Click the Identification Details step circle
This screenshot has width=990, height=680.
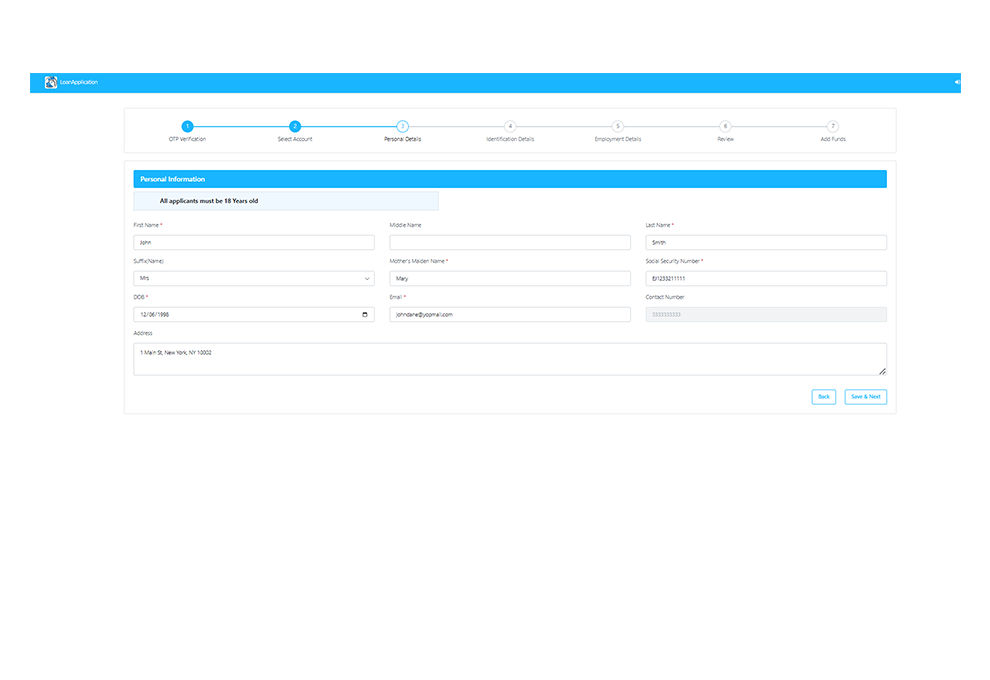510,127
